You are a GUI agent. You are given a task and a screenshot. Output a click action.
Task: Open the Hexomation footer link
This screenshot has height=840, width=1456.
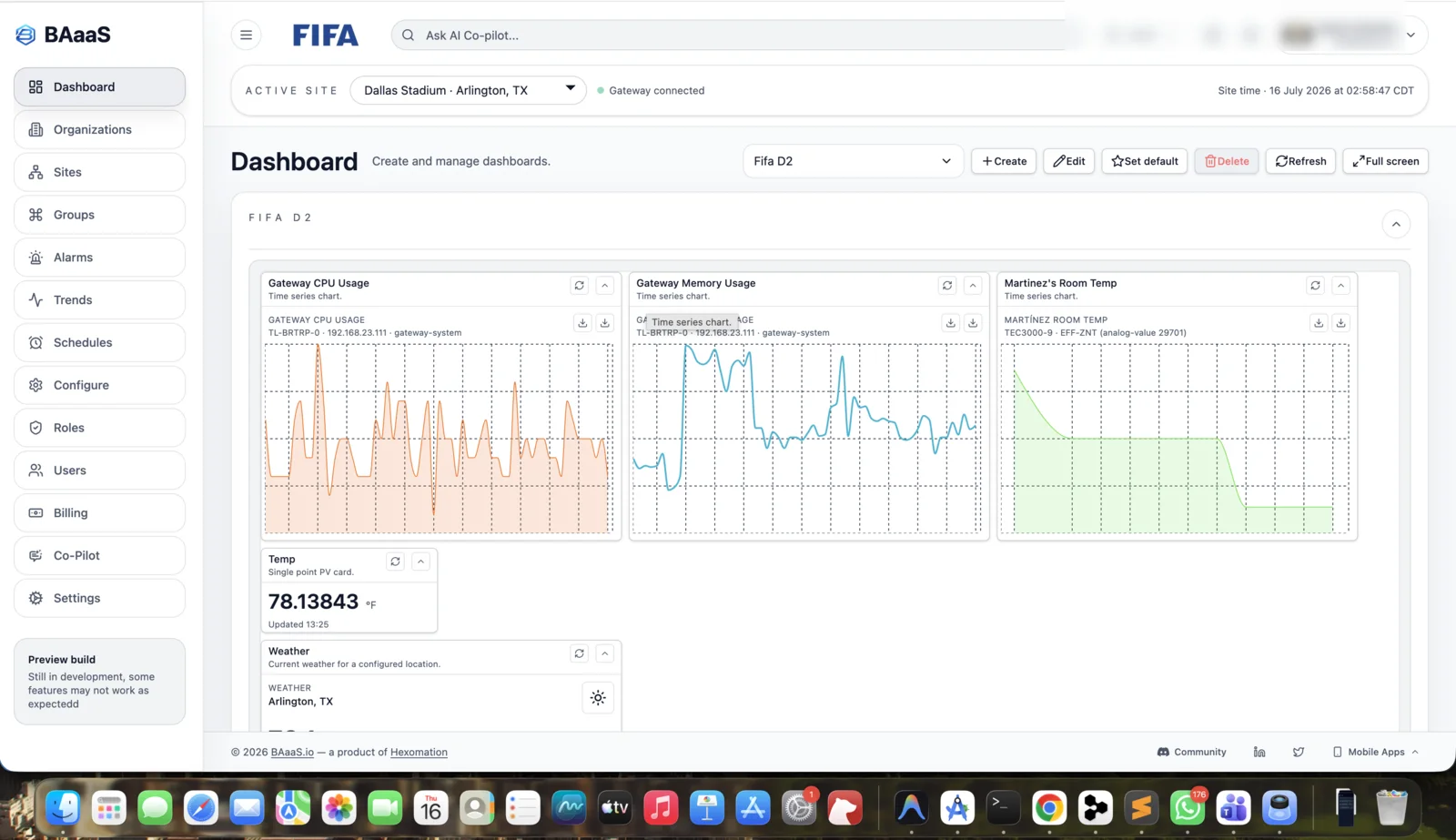click(x=419, y=753)
